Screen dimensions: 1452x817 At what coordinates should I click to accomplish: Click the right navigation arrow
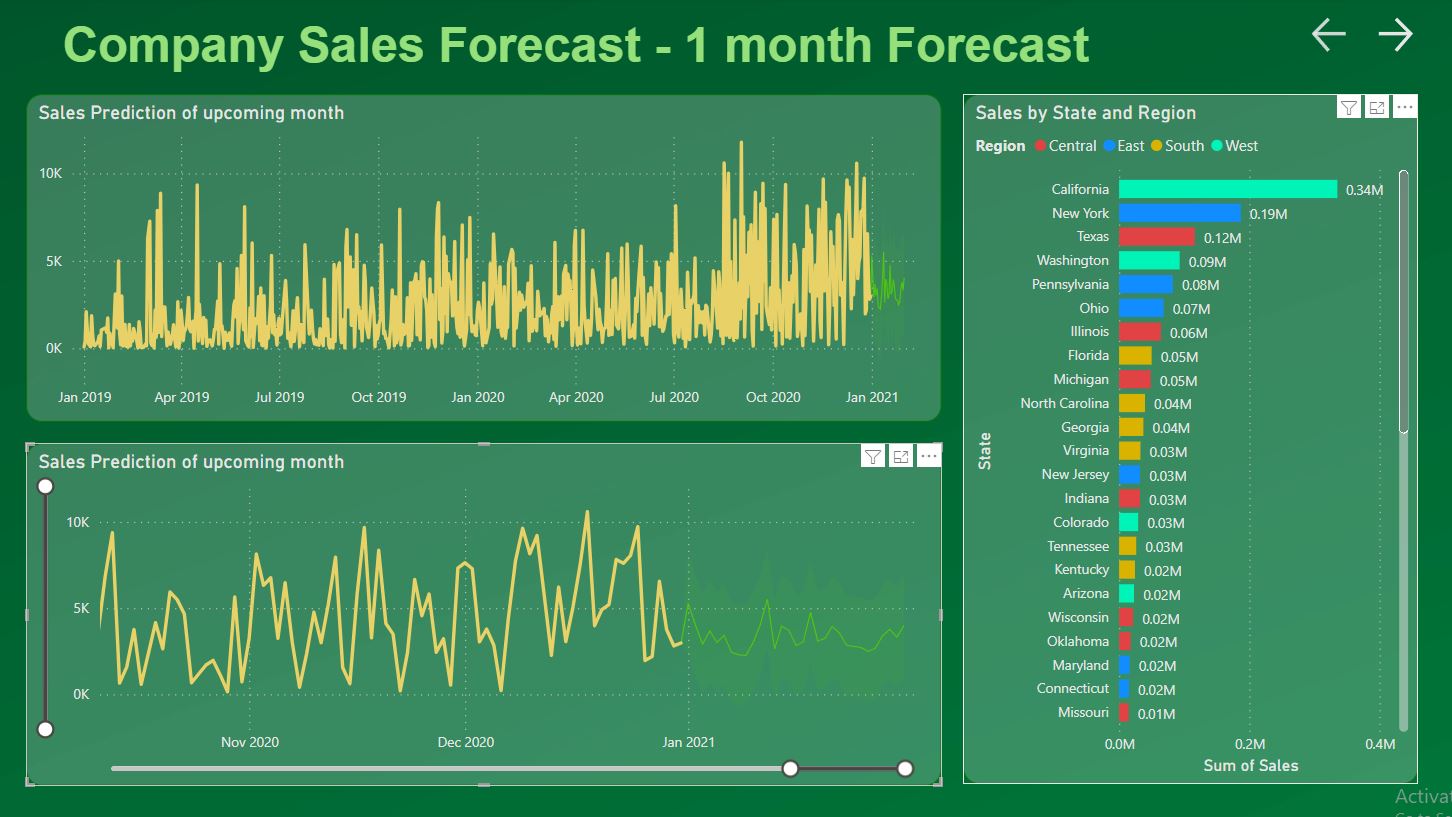pyautogui.click(x=1394, y=34)
